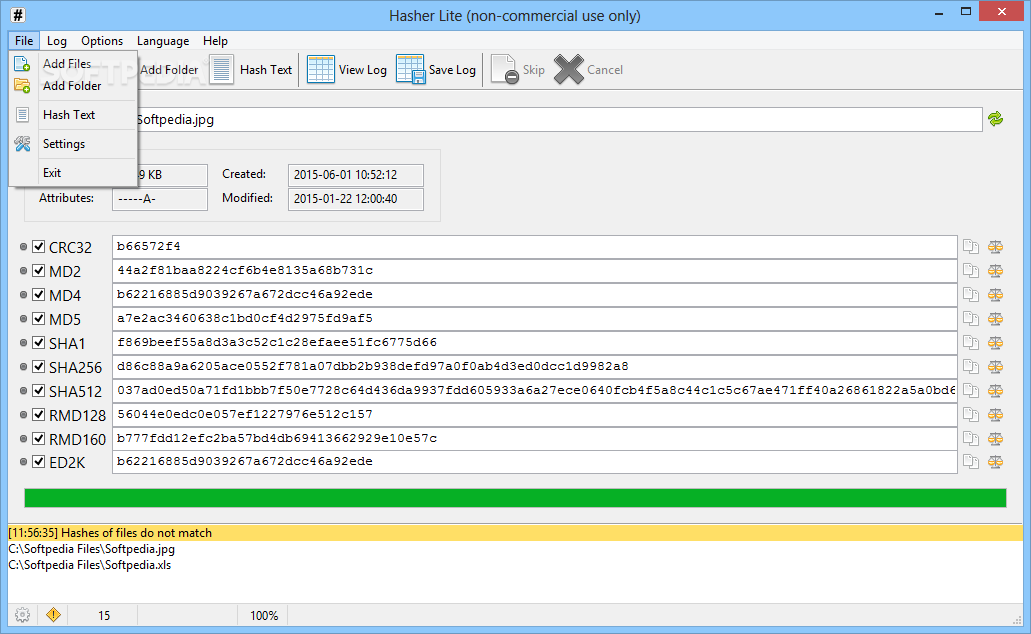
Task: Disable the SHA256 checkbox
Action: point(39,366)
